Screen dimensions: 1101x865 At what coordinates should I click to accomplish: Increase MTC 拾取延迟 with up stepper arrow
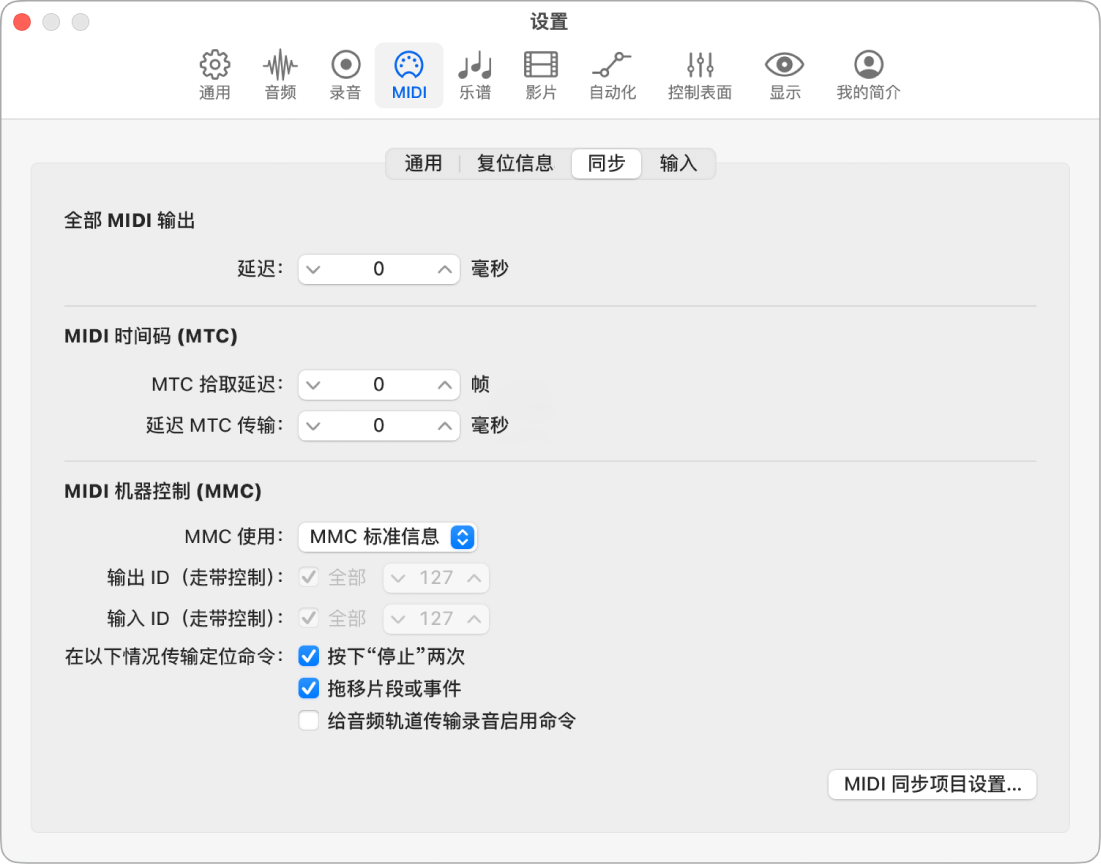447,384
